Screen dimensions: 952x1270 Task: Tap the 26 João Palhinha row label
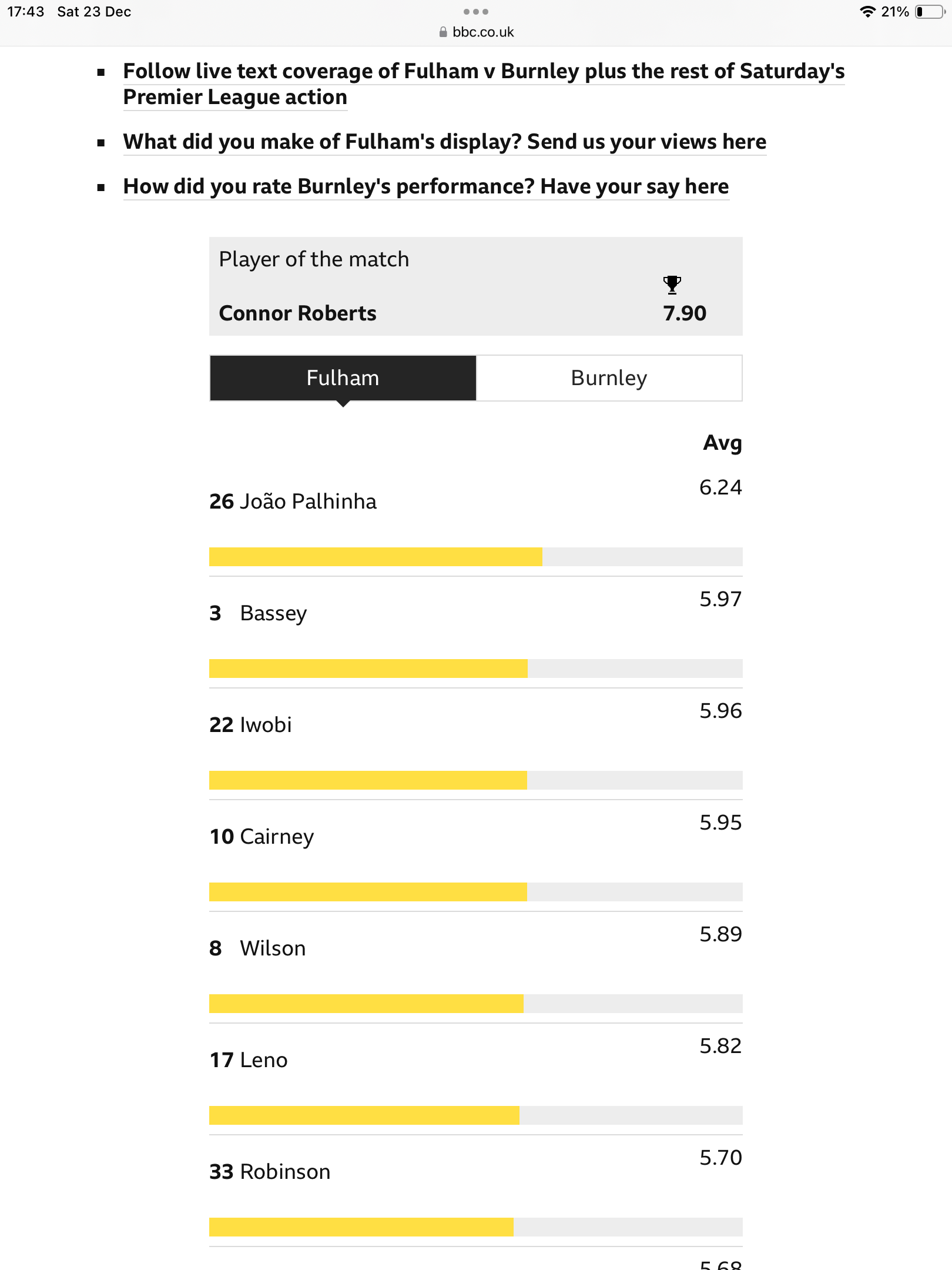coord(293,502)
